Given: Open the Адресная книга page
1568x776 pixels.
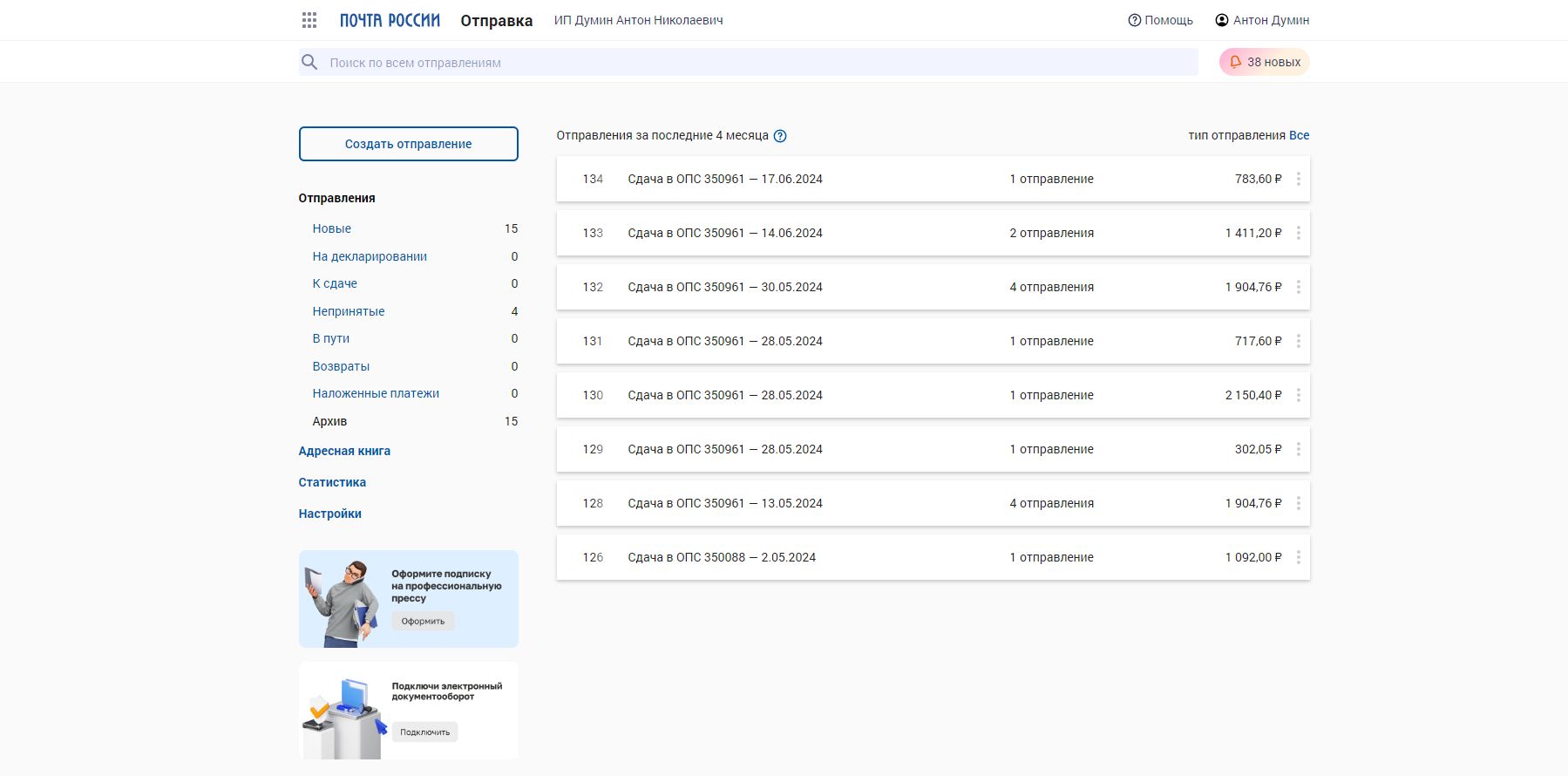Looking at the screenshot, I should [344, 451].
